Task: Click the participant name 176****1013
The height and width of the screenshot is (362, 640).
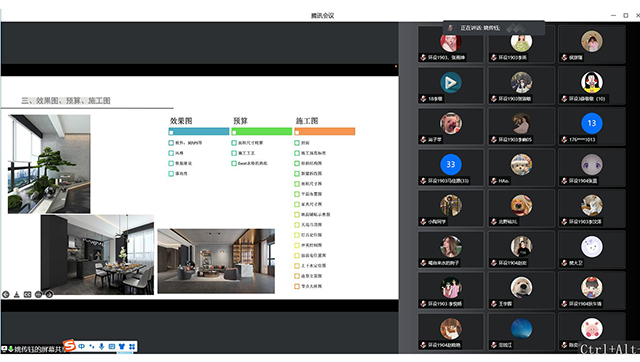Action: pos(582,140)
